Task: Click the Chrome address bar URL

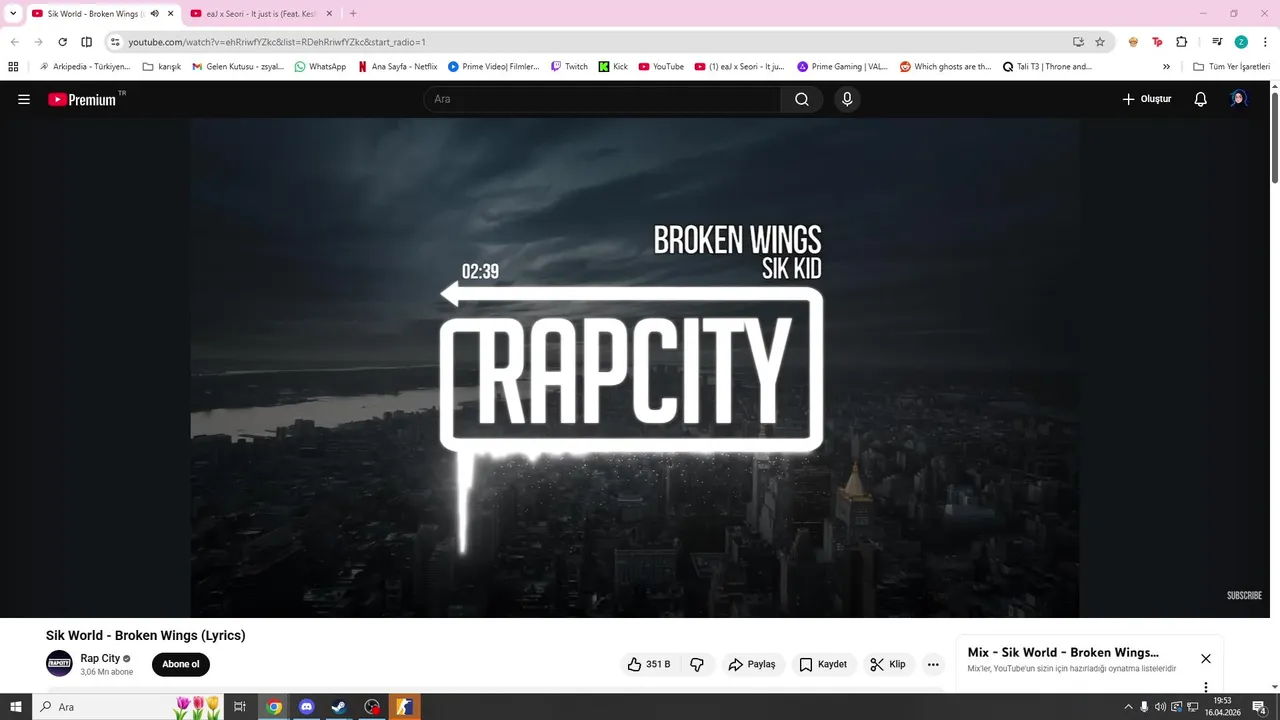Action: pyautogui.click(x=277, y=42)
